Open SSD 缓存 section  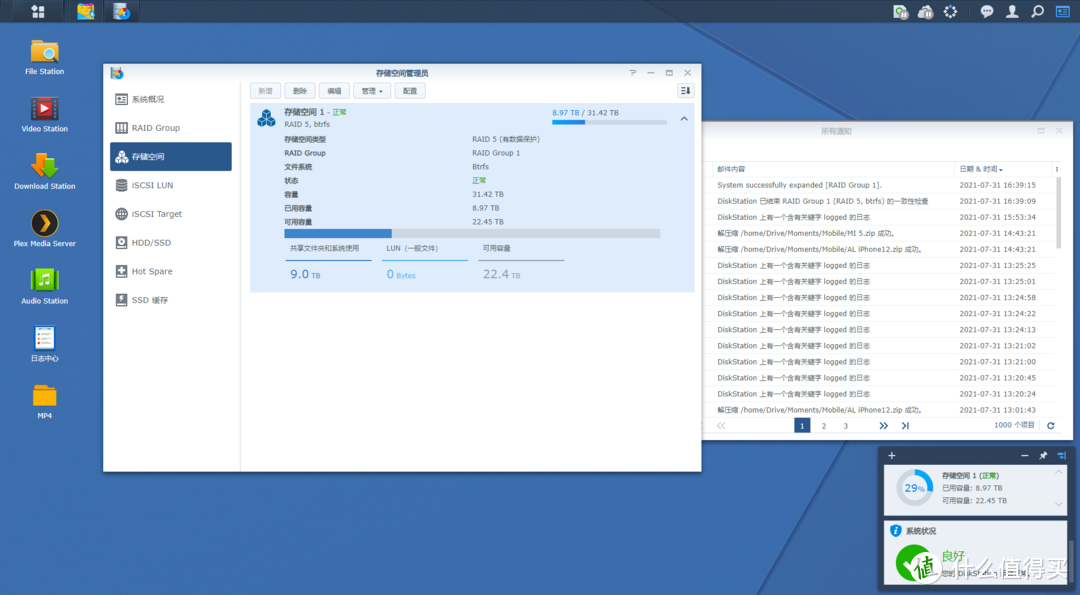(x=171, y=300)
